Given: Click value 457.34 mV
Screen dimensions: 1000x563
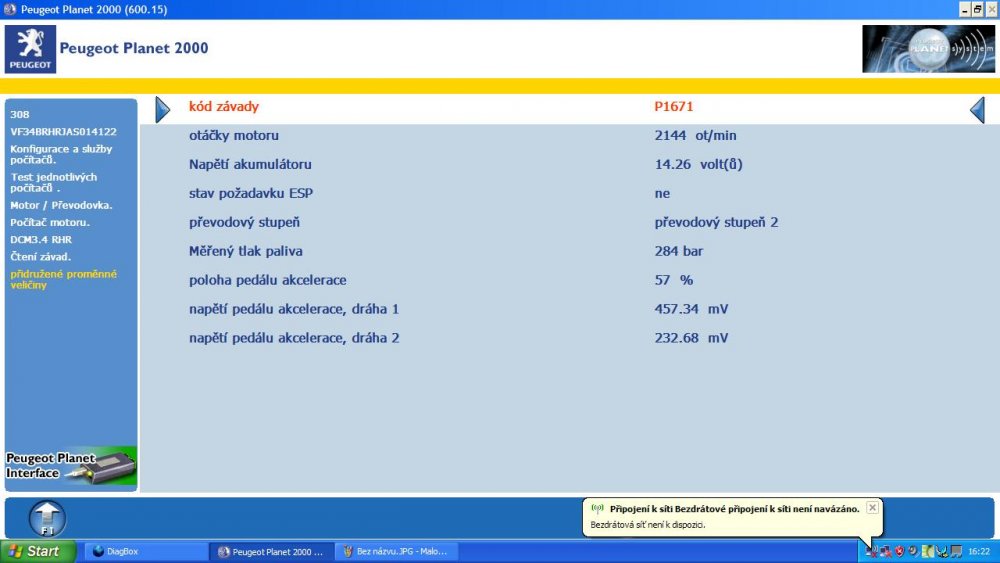Looking at the screenshot, I should coord(691,309).
